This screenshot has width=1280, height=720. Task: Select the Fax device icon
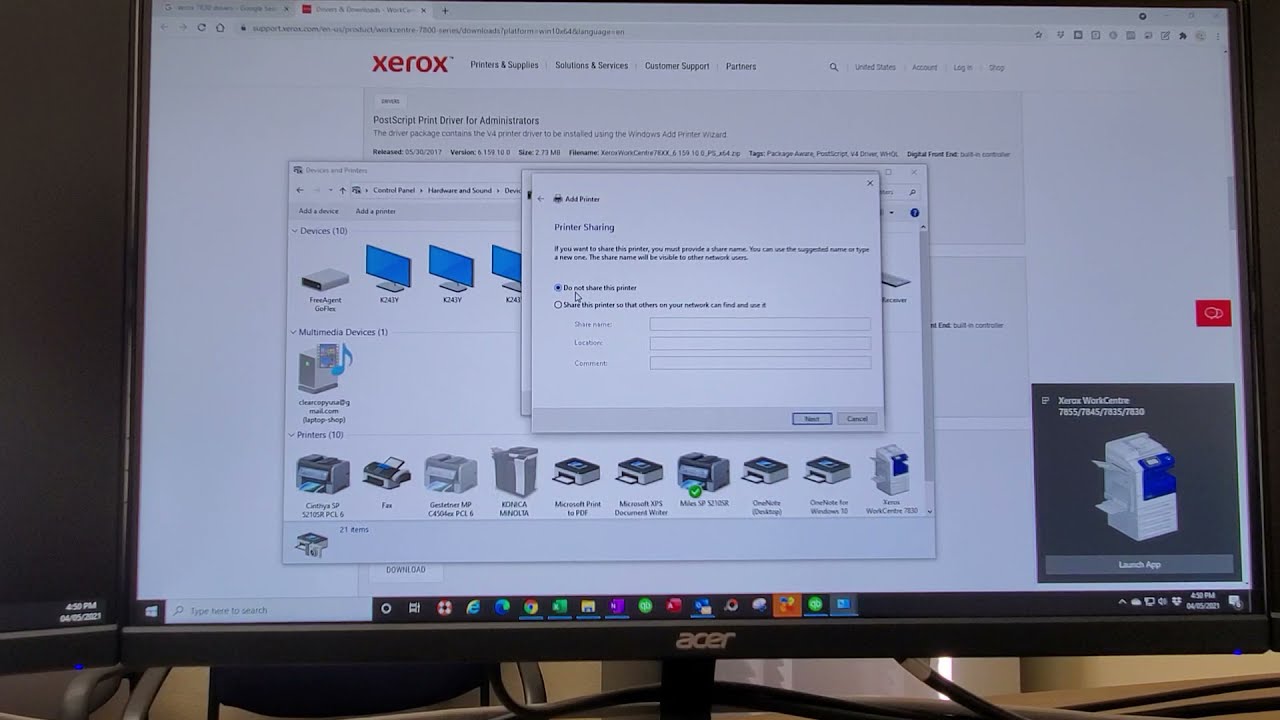[x=387, y=482]
